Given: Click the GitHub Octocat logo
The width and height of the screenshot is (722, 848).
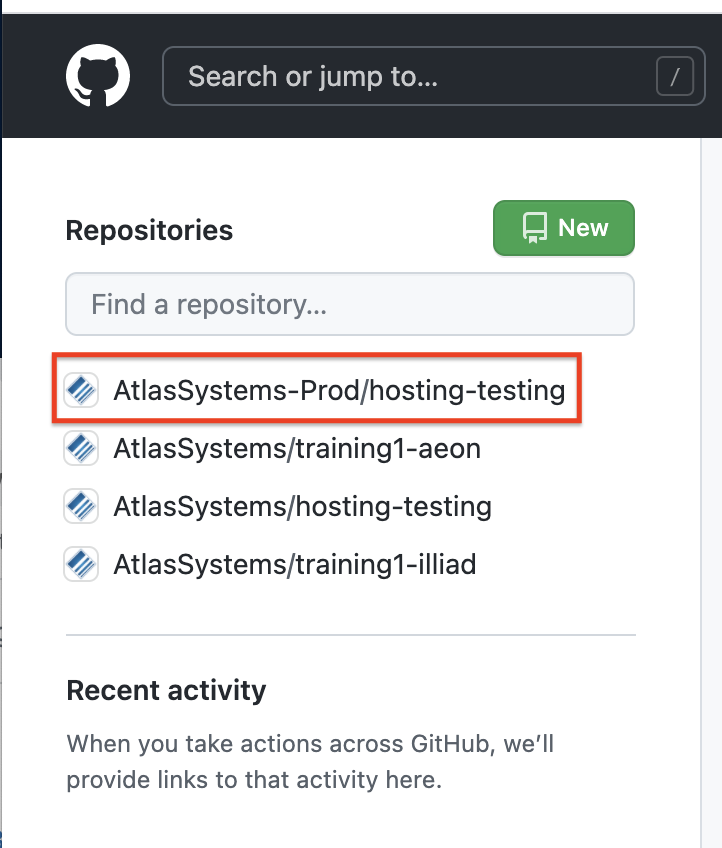Looking at the screenshot, I should pyautogui.click(x=98, y=76).
